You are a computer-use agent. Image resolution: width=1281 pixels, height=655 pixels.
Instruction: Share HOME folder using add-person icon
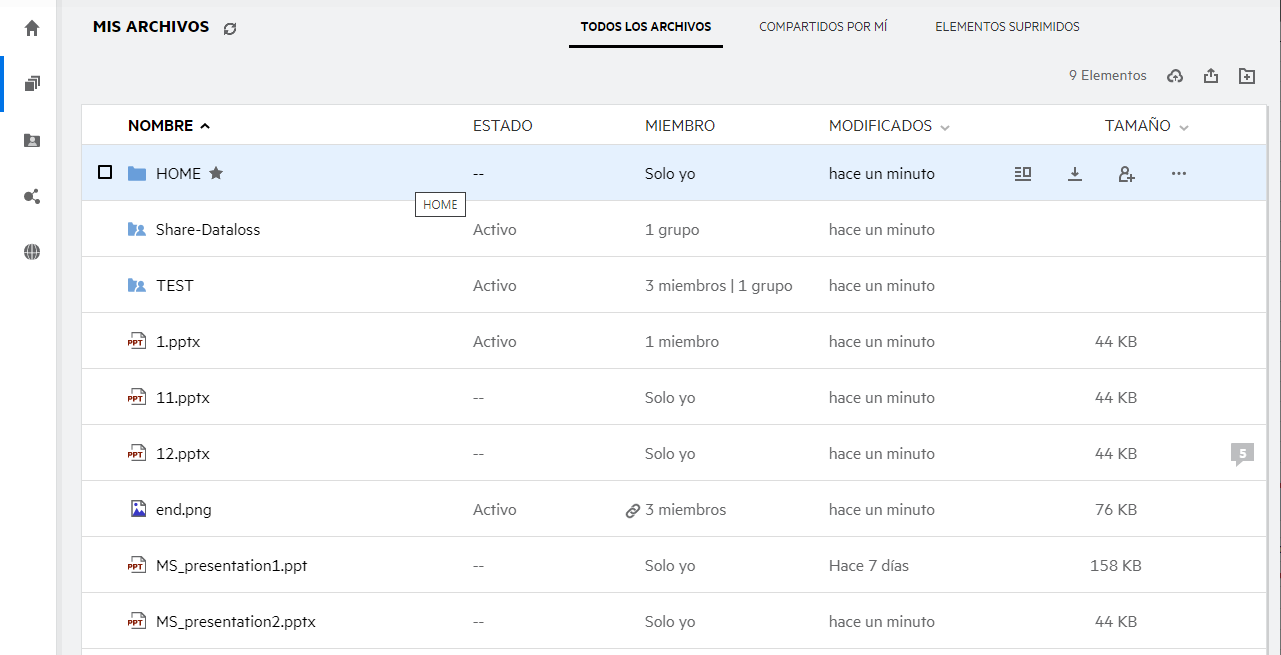[x=1126, y=174]
